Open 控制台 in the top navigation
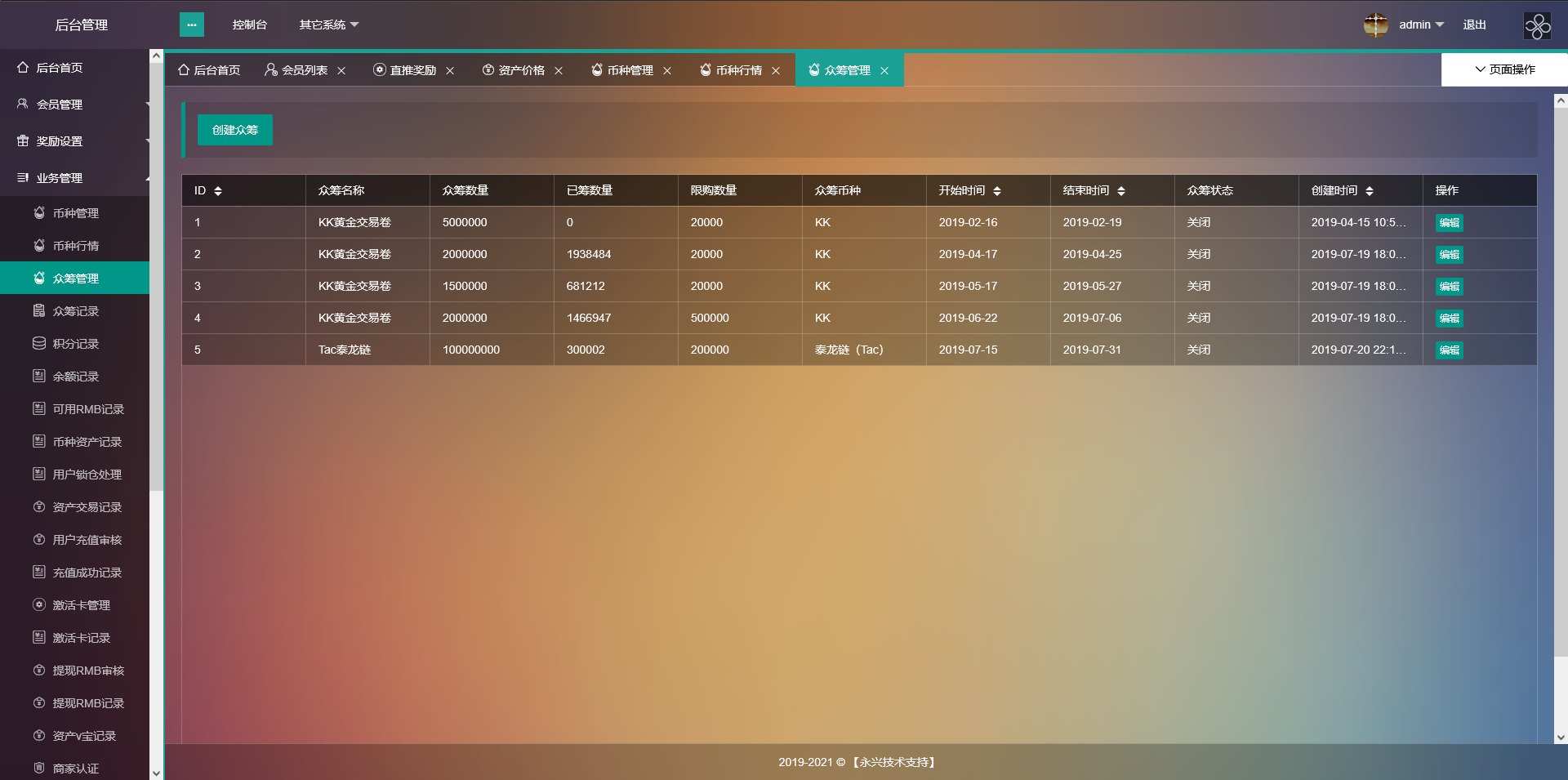The width and height of the screenshot is (1568, 780). [x=249, y=25]
